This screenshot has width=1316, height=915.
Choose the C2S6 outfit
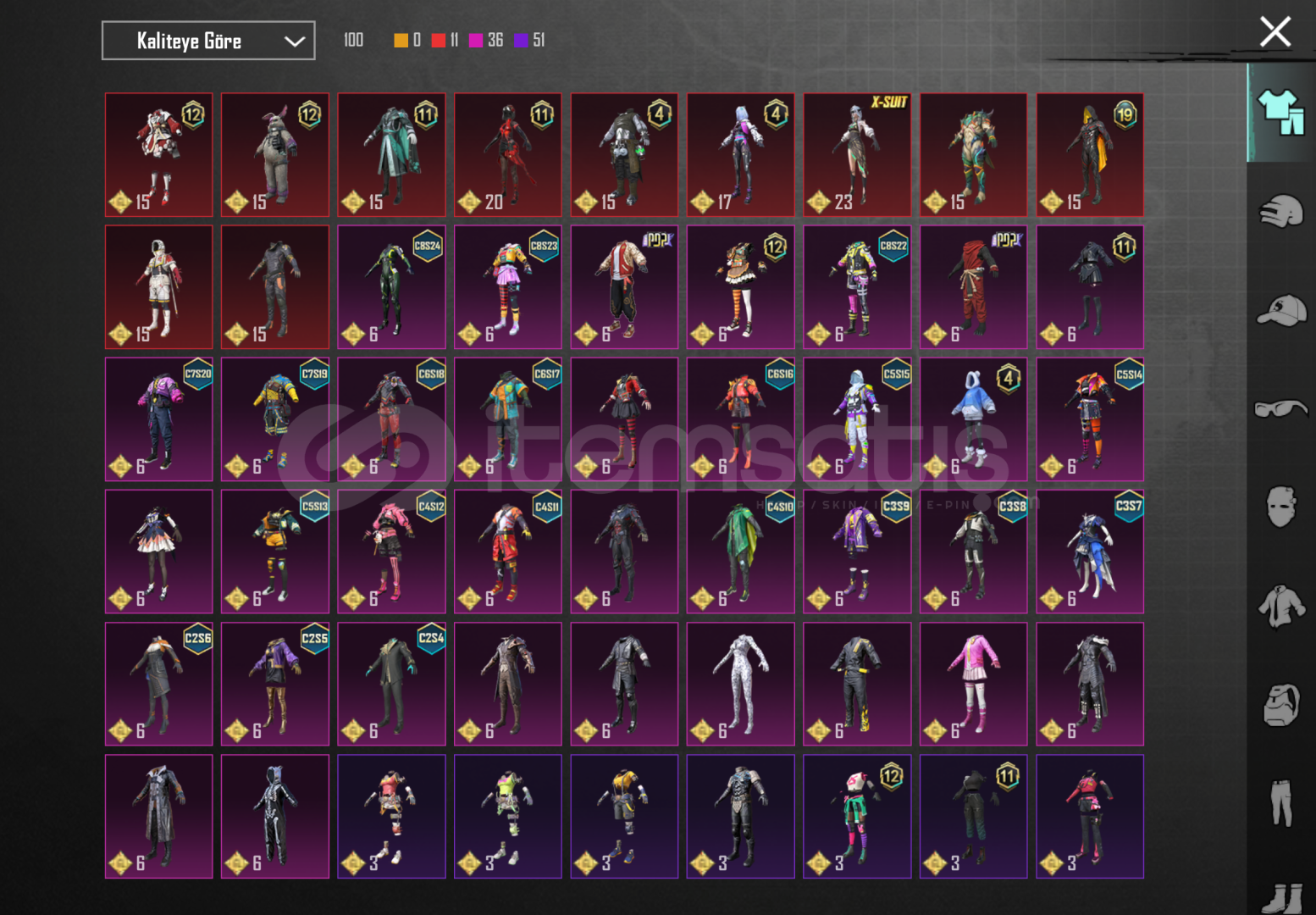[159, 685]
